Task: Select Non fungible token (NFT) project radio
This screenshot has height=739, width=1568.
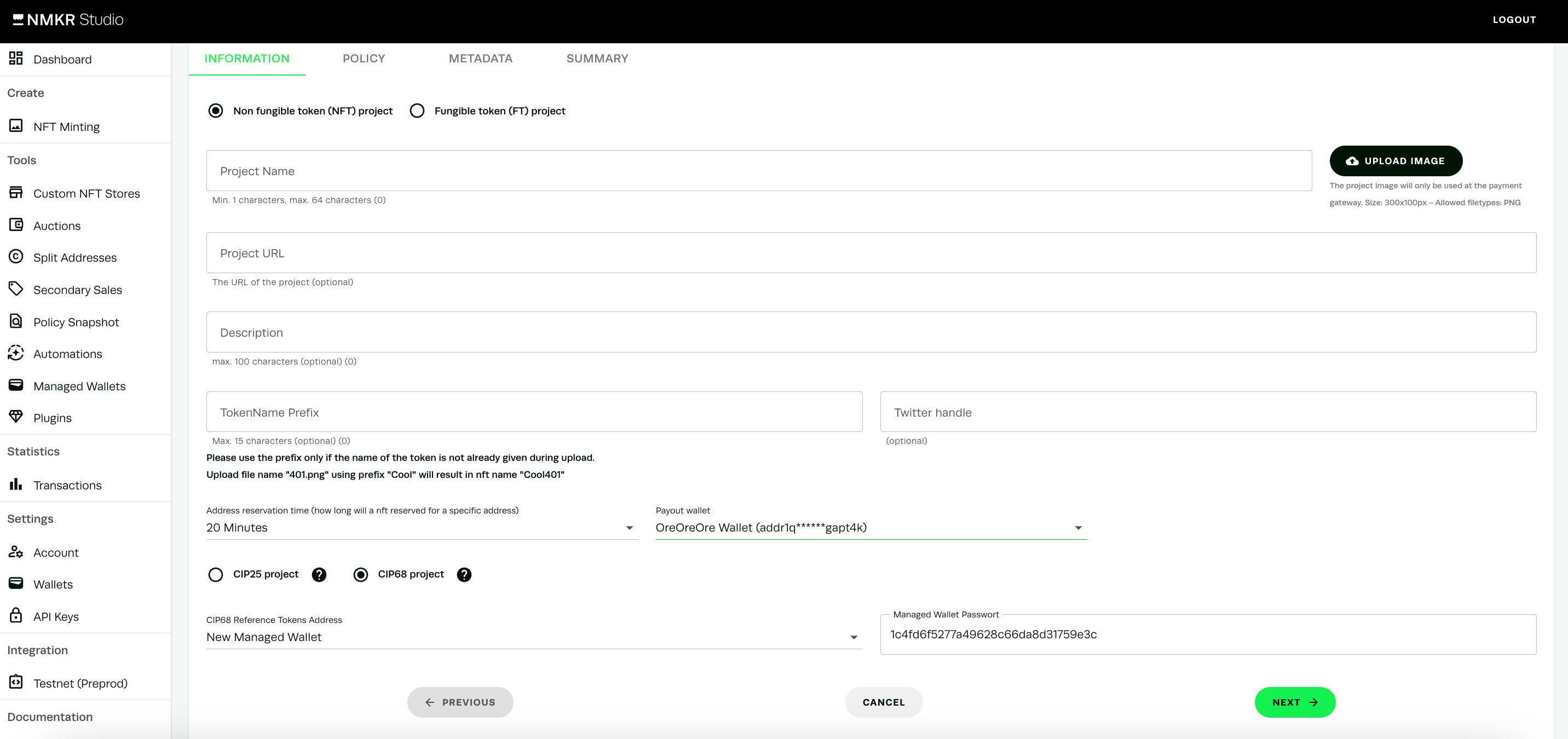Action: pyautogui.click(x=216, y=111)
